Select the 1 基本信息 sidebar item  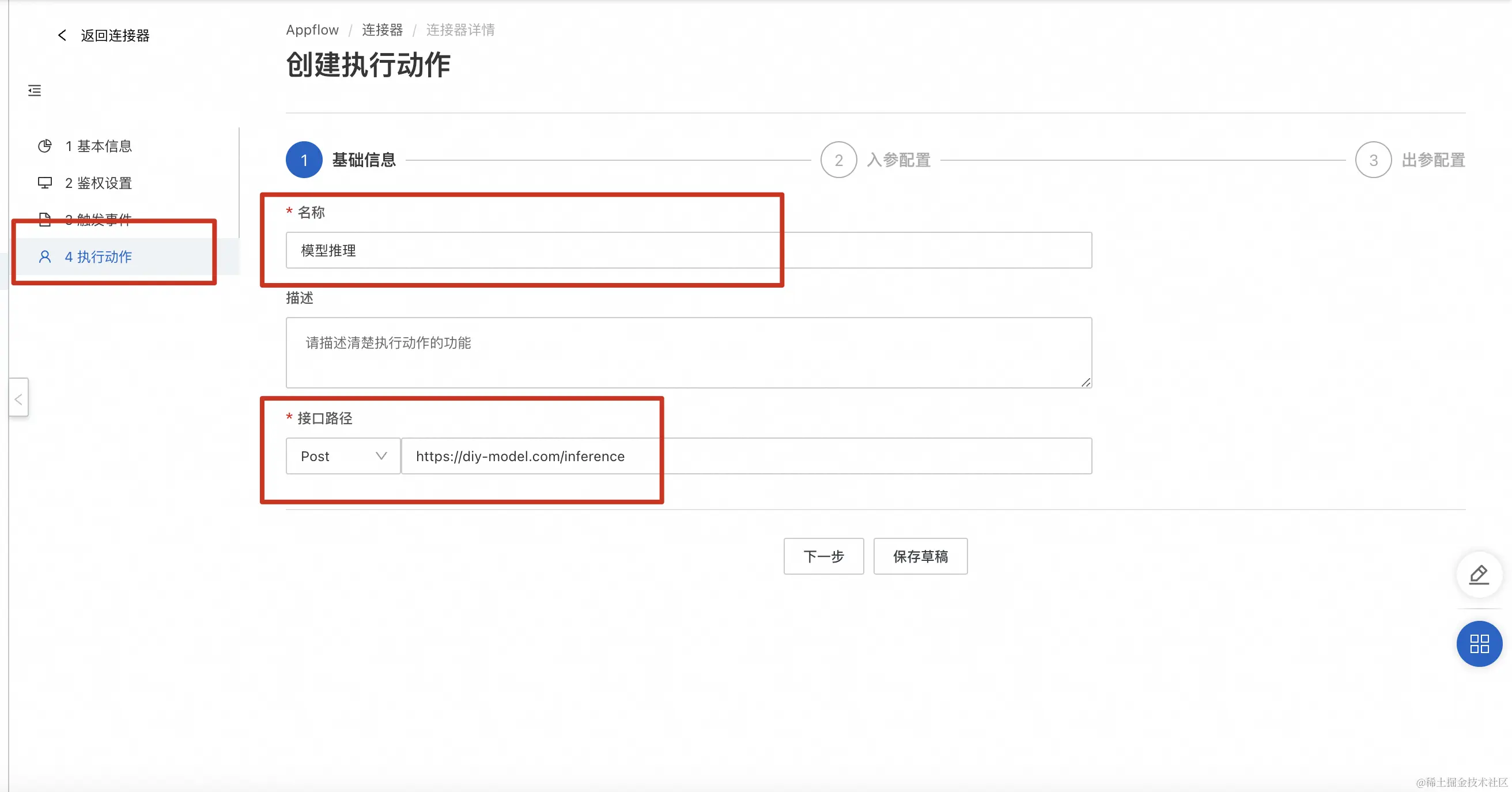pos(99,146)
